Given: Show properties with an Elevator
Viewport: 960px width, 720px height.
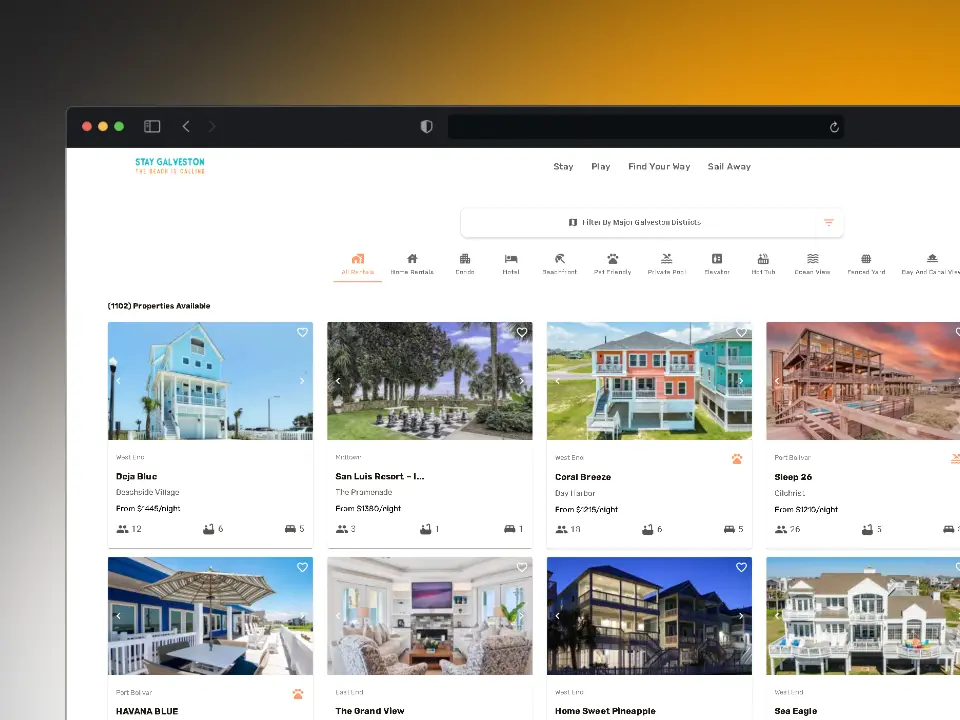Looking at the screenshot, I should [x=717, y=264].
